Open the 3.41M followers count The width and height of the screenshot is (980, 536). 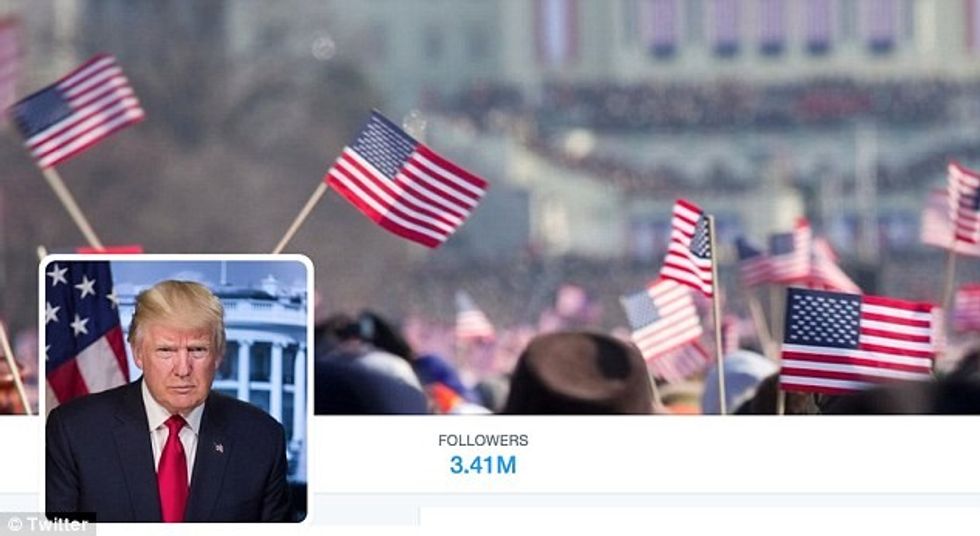pyautogui.click(x=483, y=465)
